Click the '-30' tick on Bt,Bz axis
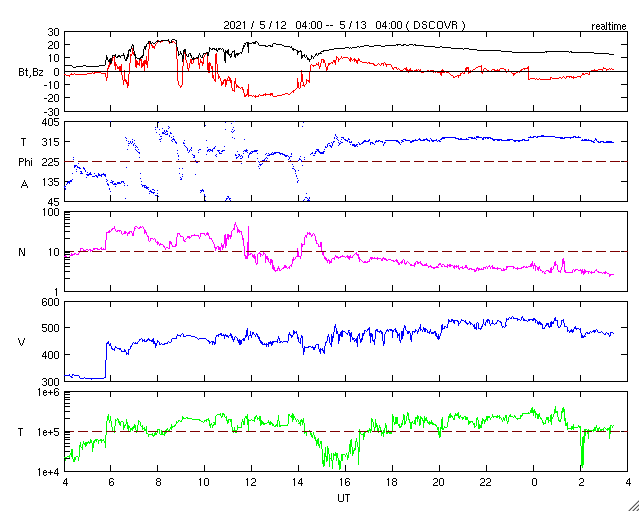640x512 pixels. [x=52, y=111]
